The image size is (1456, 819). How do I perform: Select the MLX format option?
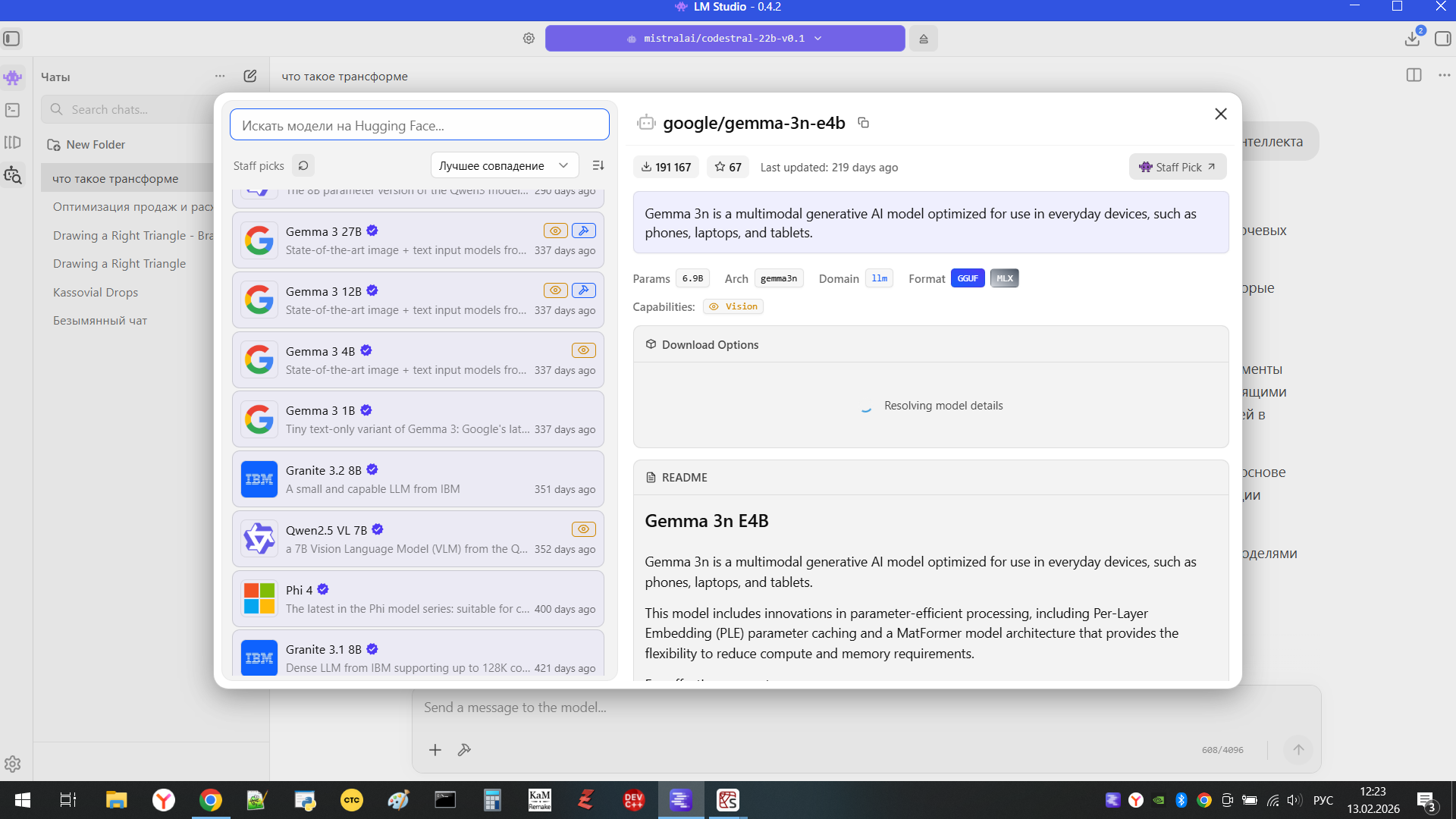tap(1004, 278)
